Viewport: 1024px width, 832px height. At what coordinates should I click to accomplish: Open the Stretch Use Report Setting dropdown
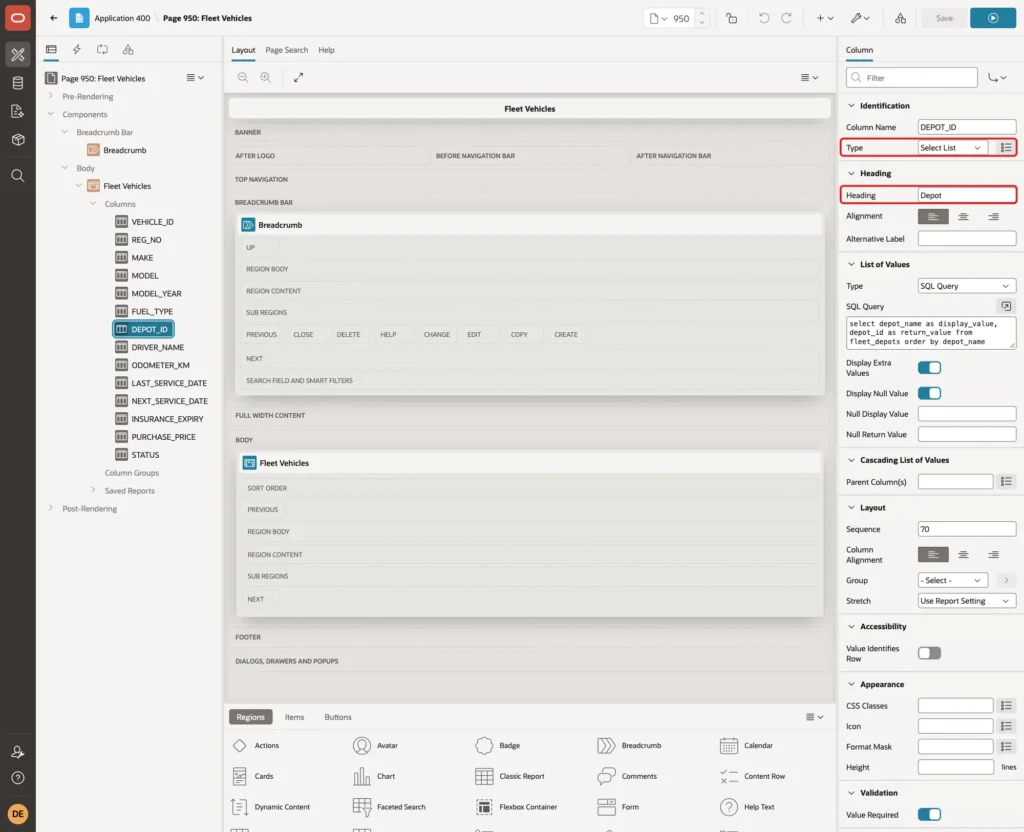[x=967, y=601]
